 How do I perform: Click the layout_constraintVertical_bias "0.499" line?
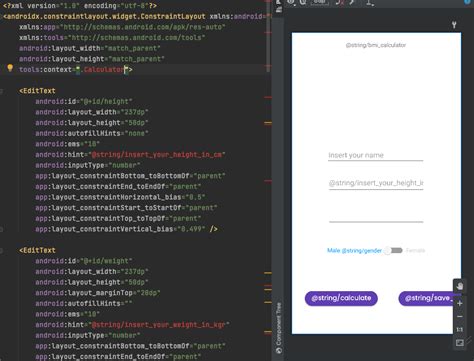pyautogui.click(x=126, y=229)
